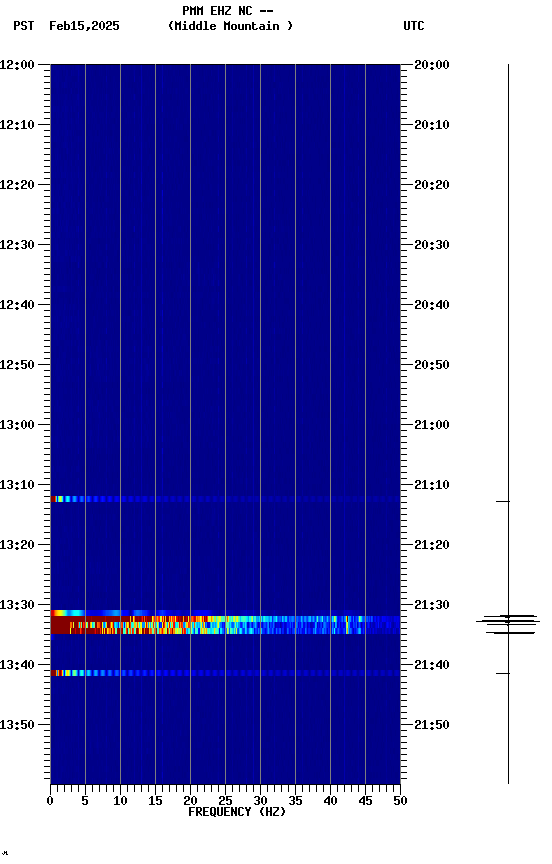Click the 21:00 UTC time label
The height and width of the screenshot is (864, 552).
(x=432, y=425)
